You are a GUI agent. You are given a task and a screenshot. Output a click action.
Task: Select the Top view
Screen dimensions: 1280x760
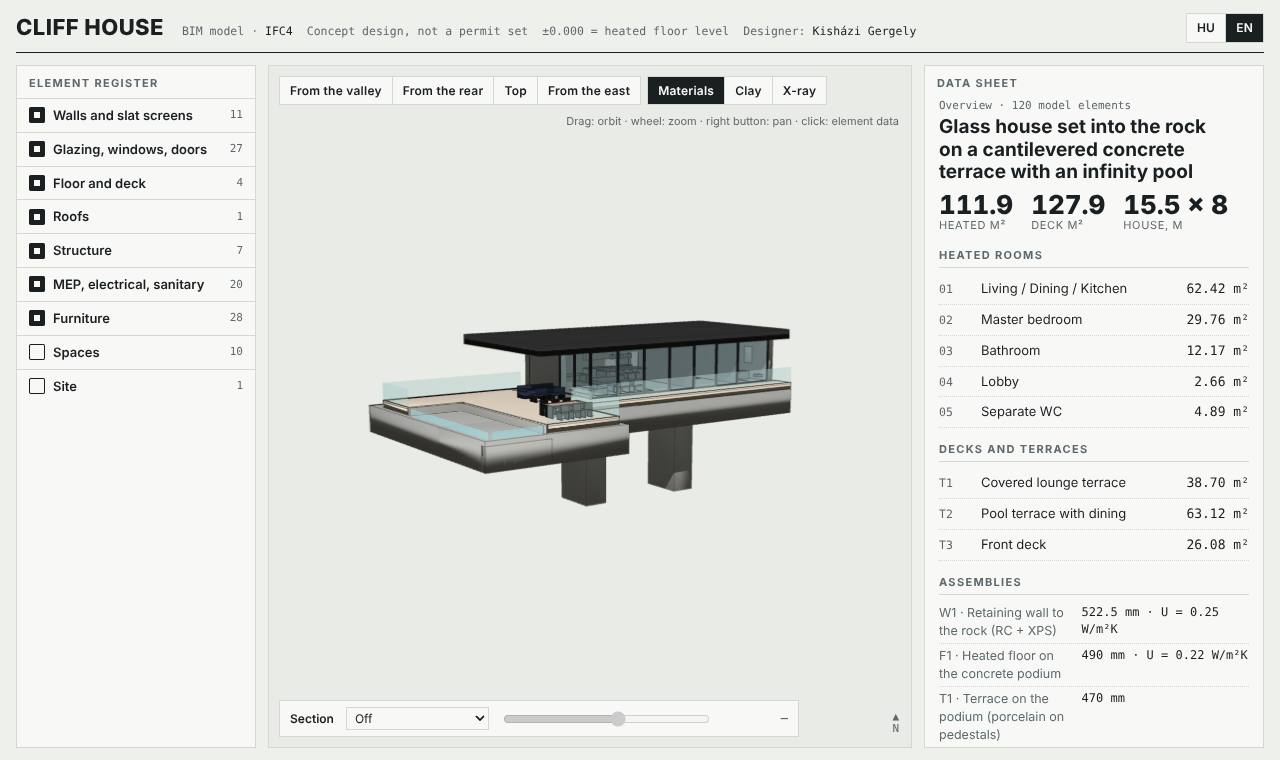[x=515, y=91]
